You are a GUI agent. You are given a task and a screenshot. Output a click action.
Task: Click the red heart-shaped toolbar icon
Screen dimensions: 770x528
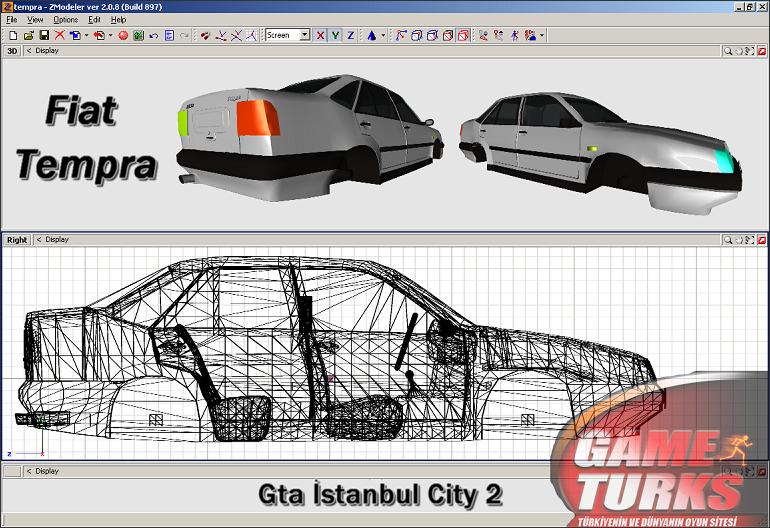[205, 35]
